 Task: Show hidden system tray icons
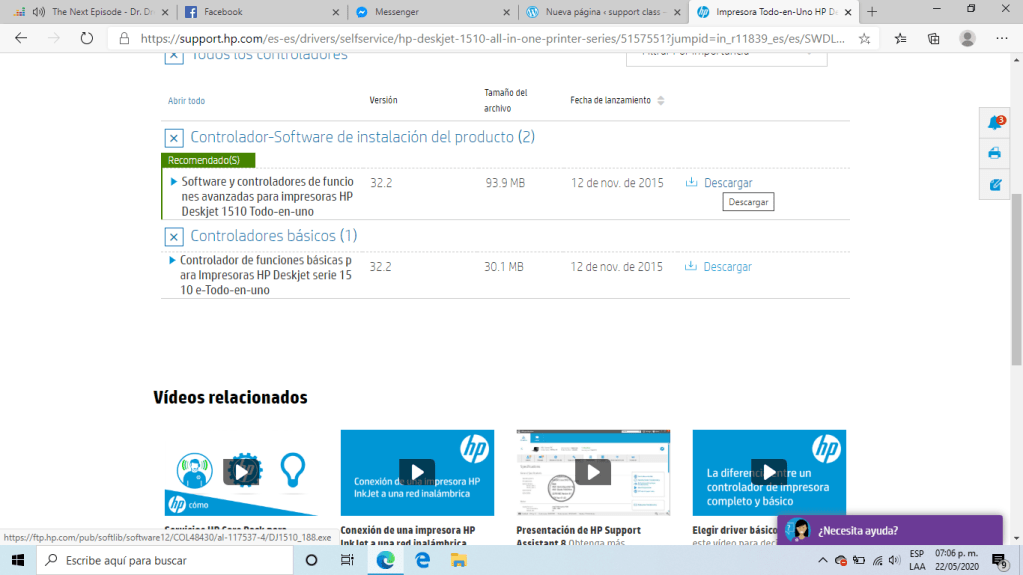(823, 560)
